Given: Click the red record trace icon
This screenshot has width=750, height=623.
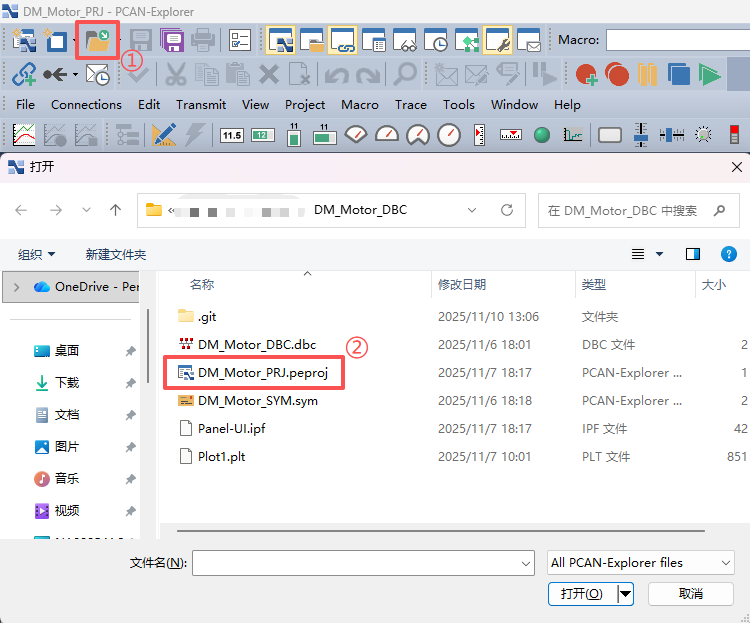Looking at the screenshot, I should [x=617, y=74].
